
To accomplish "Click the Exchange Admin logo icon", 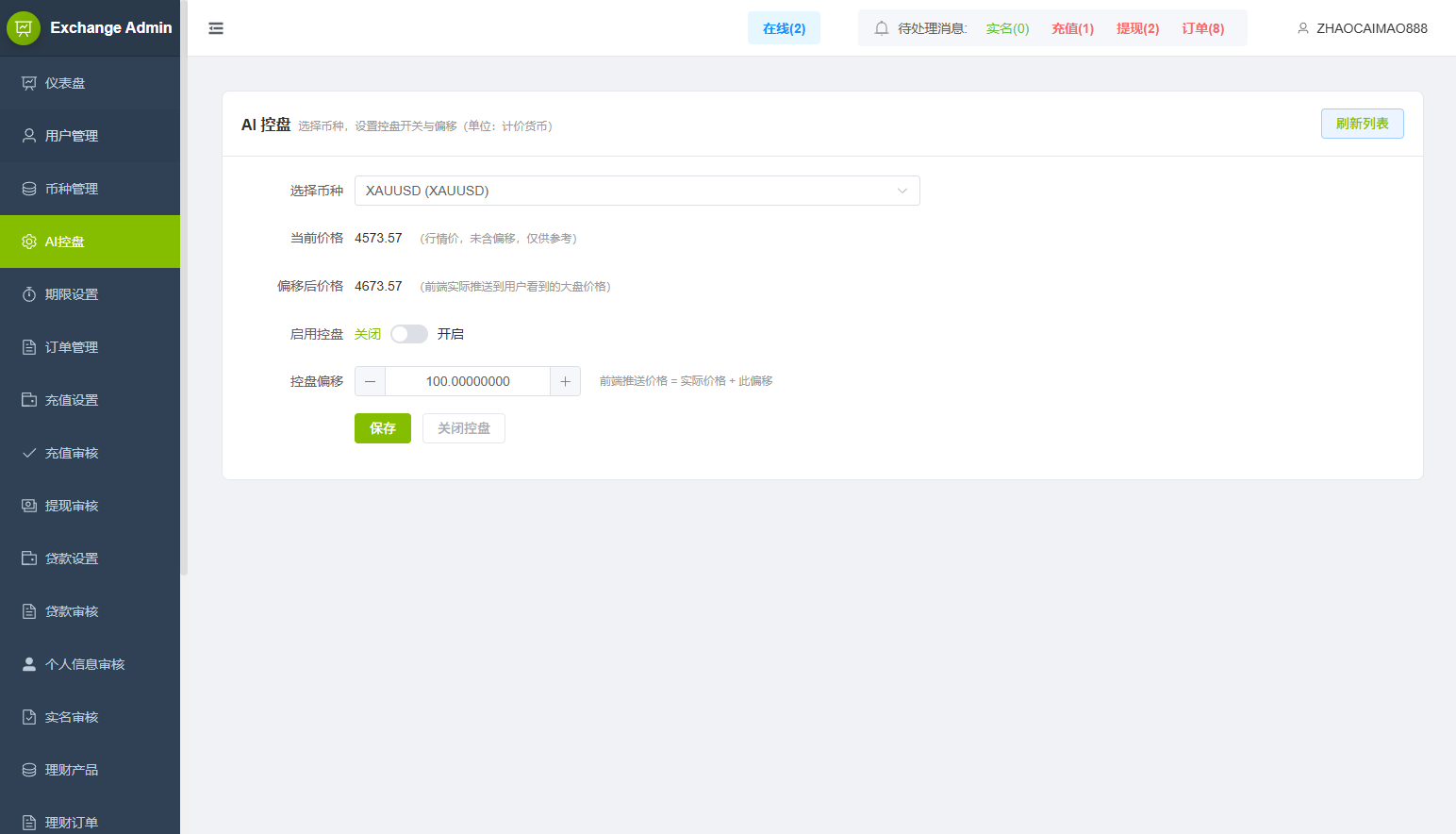I will 24,28.
